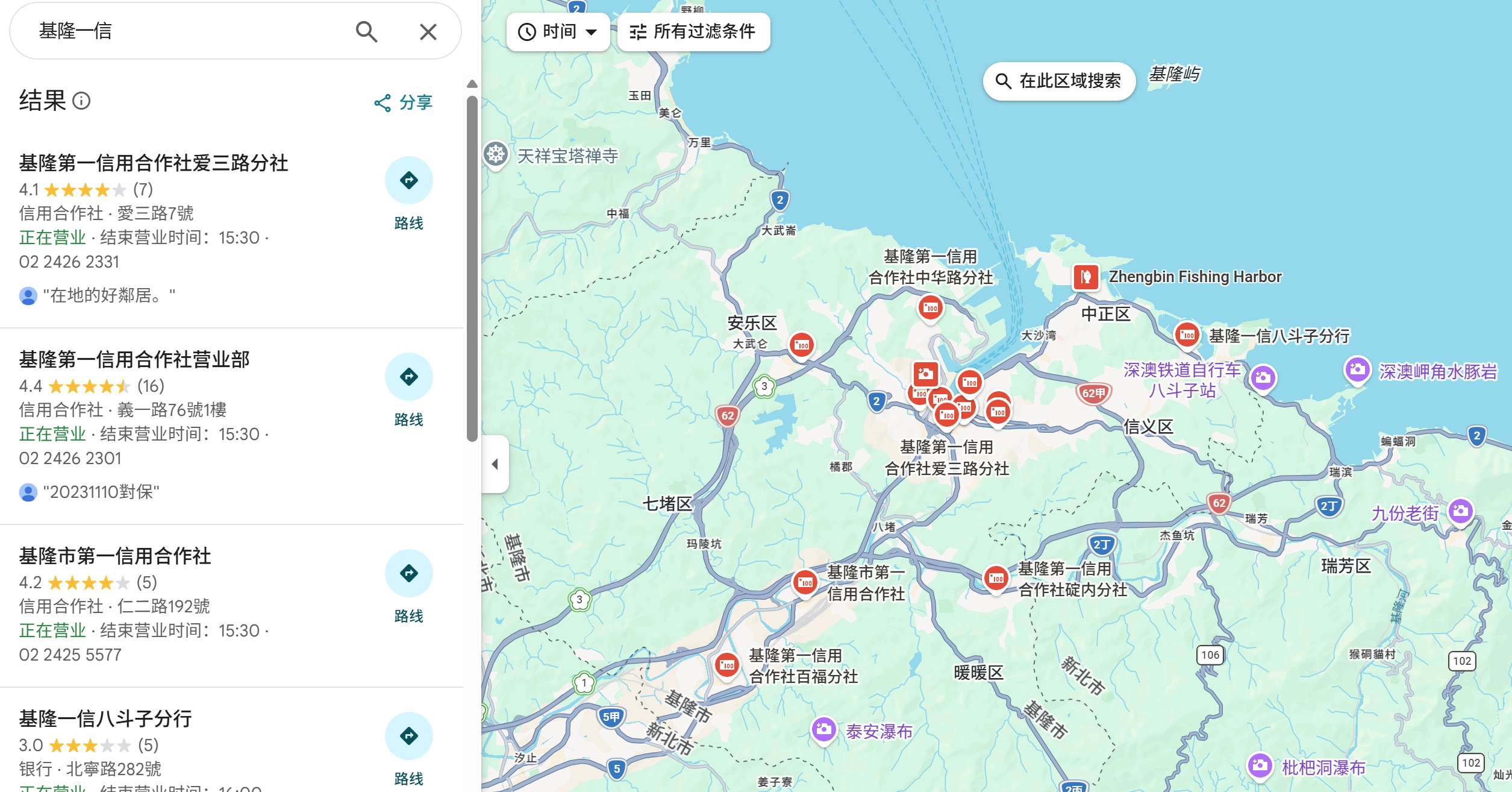Open result 基隆第一信用合作社爱三路分社

[x=153, y=163]
